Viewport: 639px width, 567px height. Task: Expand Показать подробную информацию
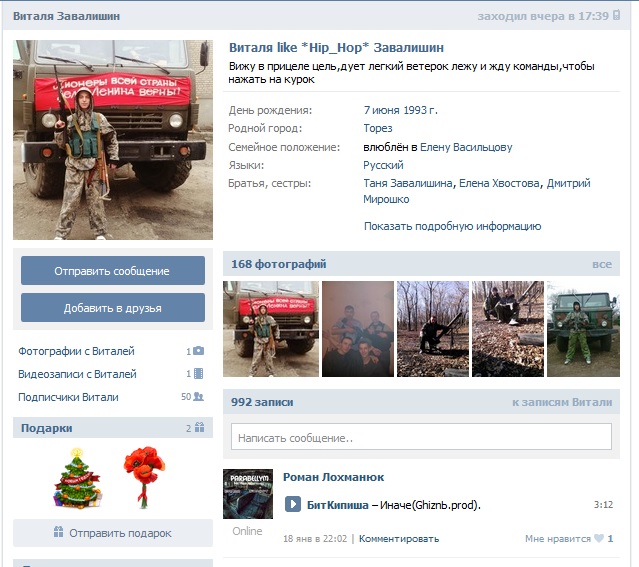click(452, 226)
